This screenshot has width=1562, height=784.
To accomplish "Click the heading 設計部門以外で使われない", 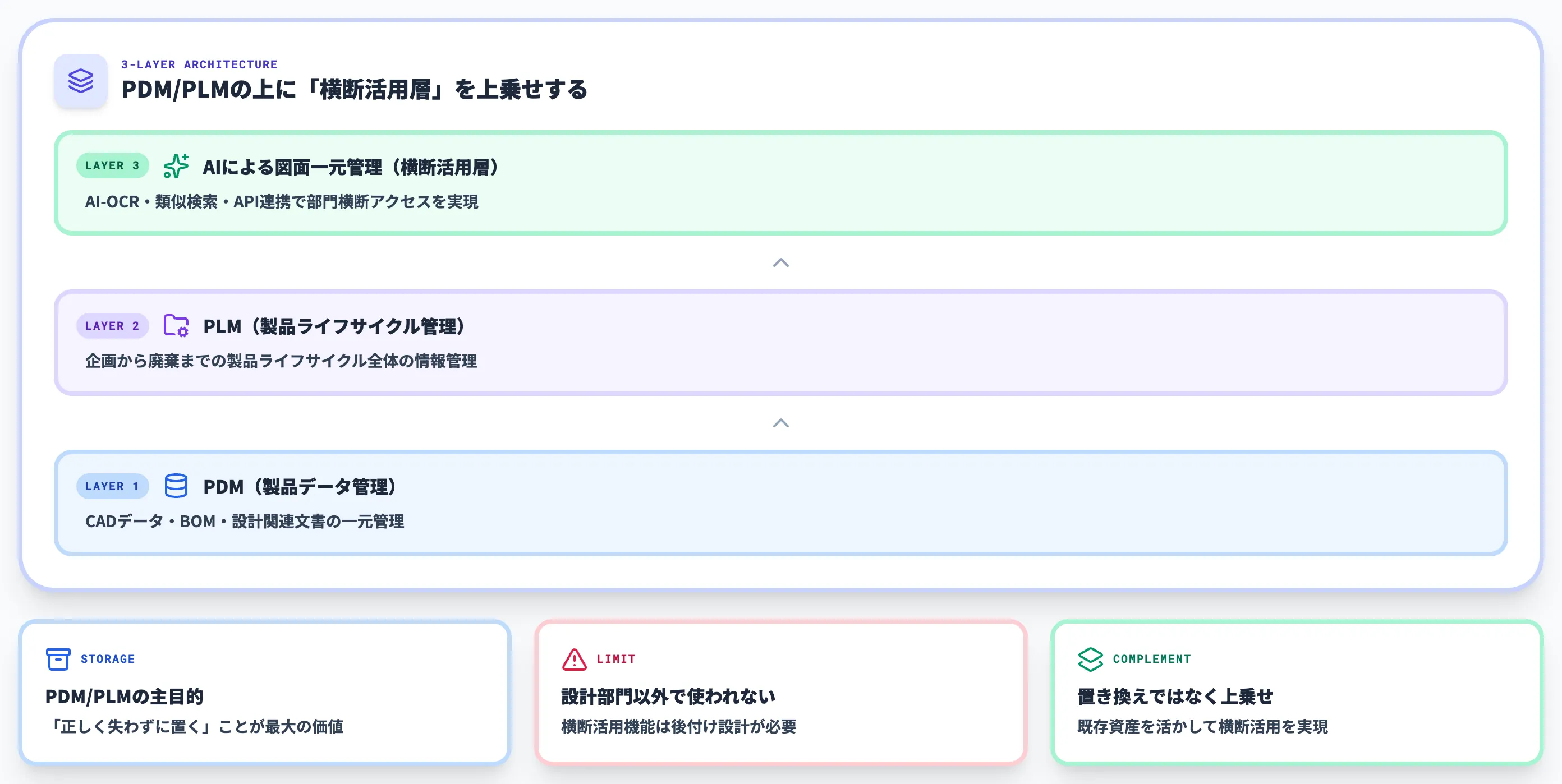I will pos(668,697).
